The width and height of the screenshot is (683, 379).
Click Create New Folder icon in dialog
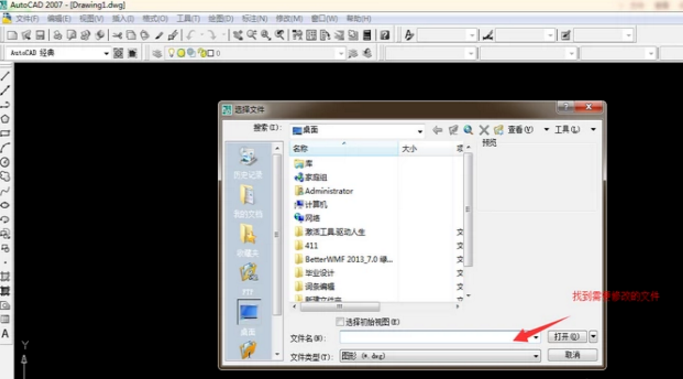(498, 130)
